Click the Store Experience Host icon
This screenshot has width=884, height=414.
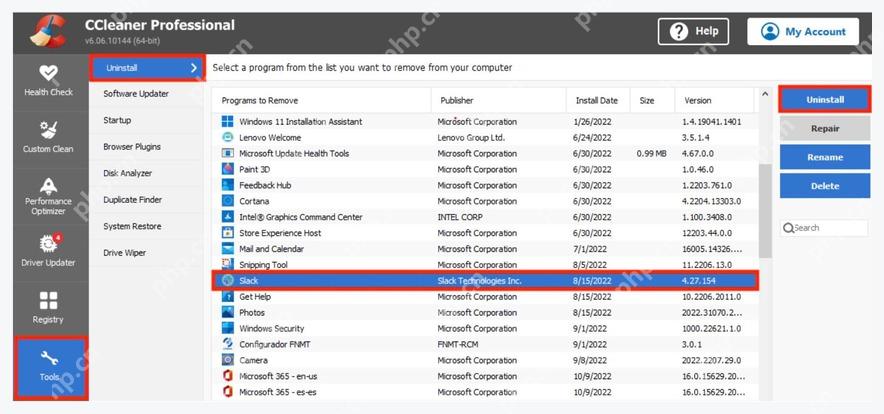click(228, 232)
